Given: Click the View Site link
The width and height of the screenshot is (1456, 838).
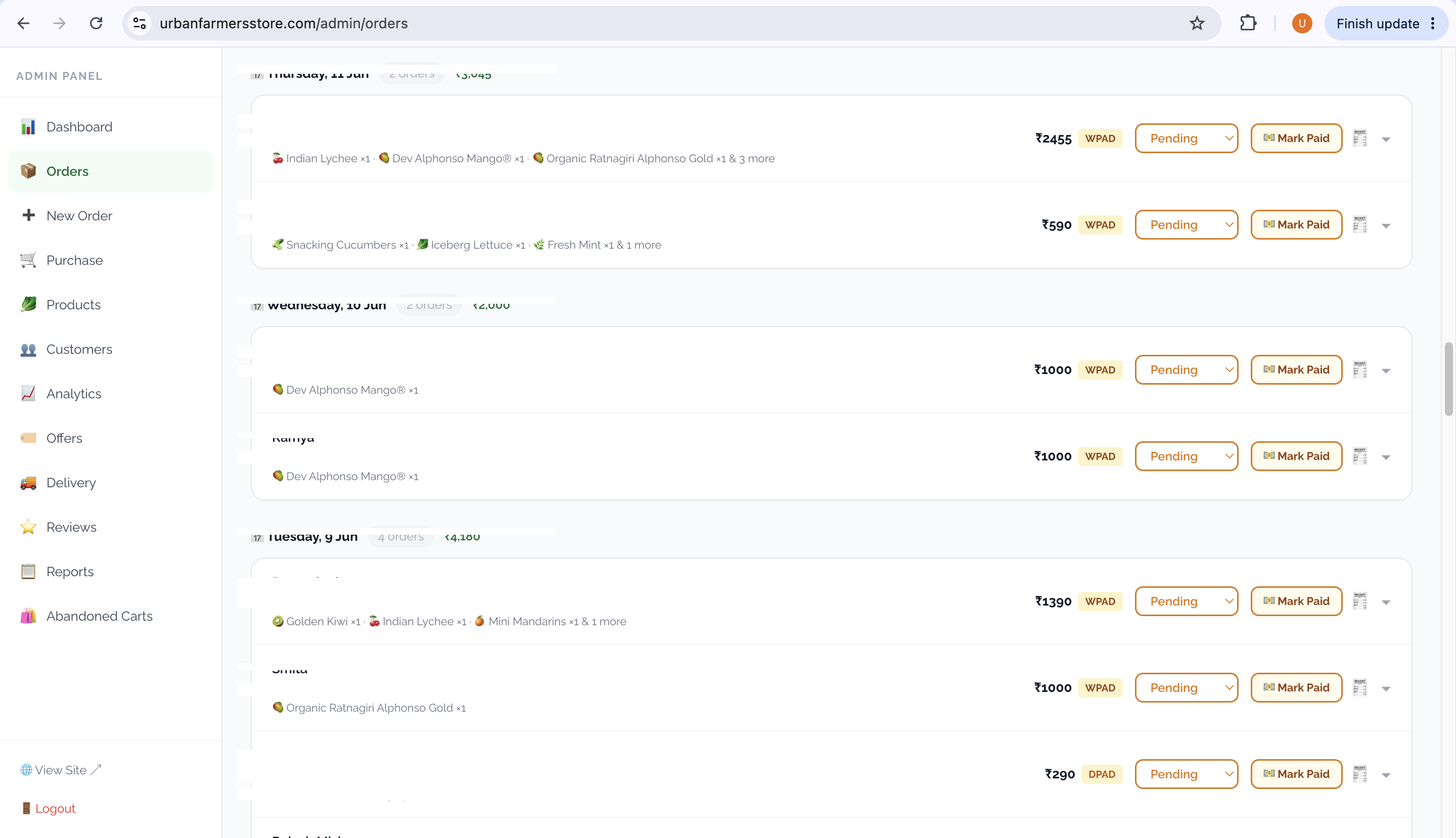Looking at the screenshot, I should 61,770.
